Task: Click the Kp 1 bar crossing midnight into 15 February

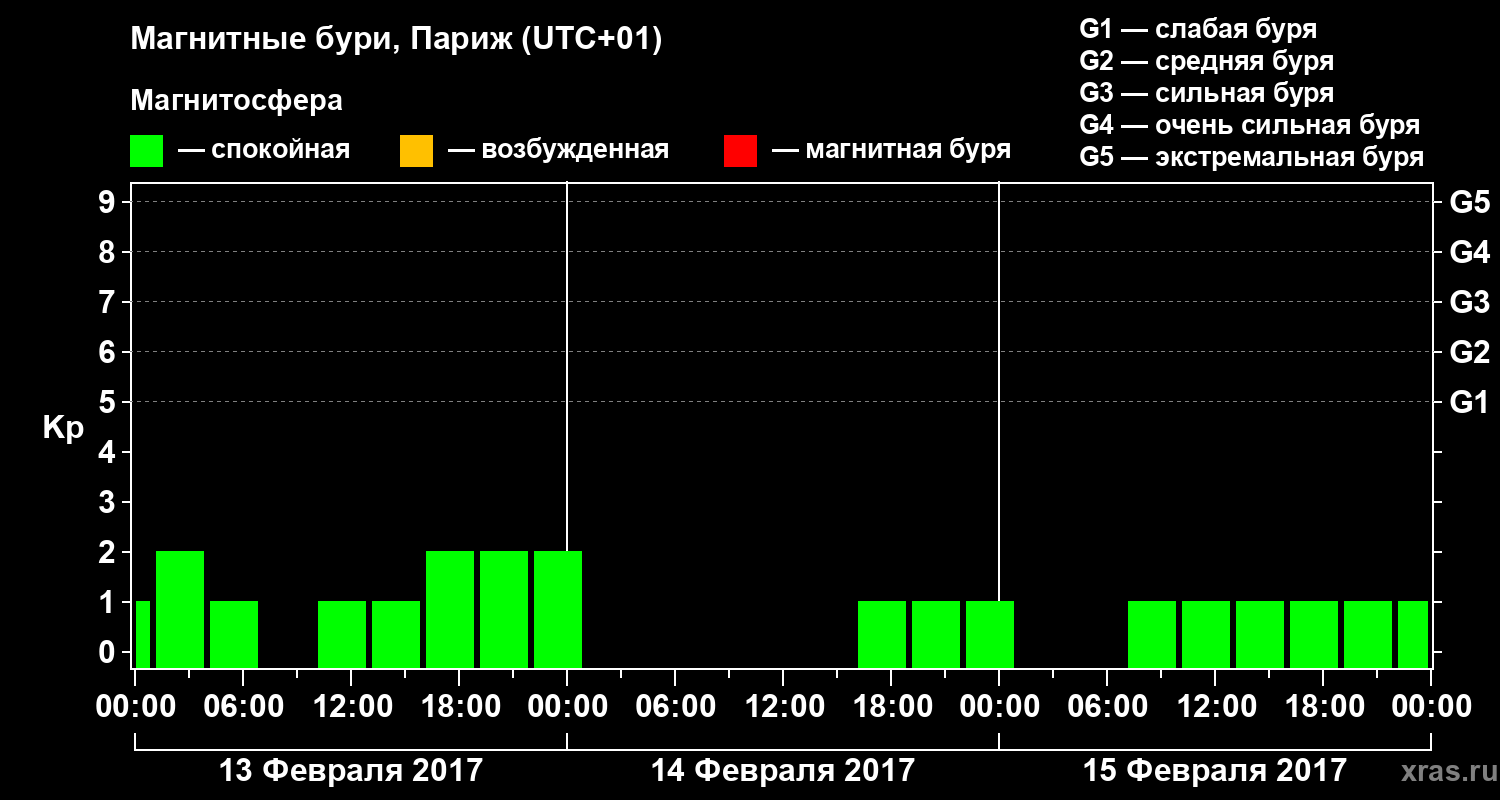Action: click(990, 634)
